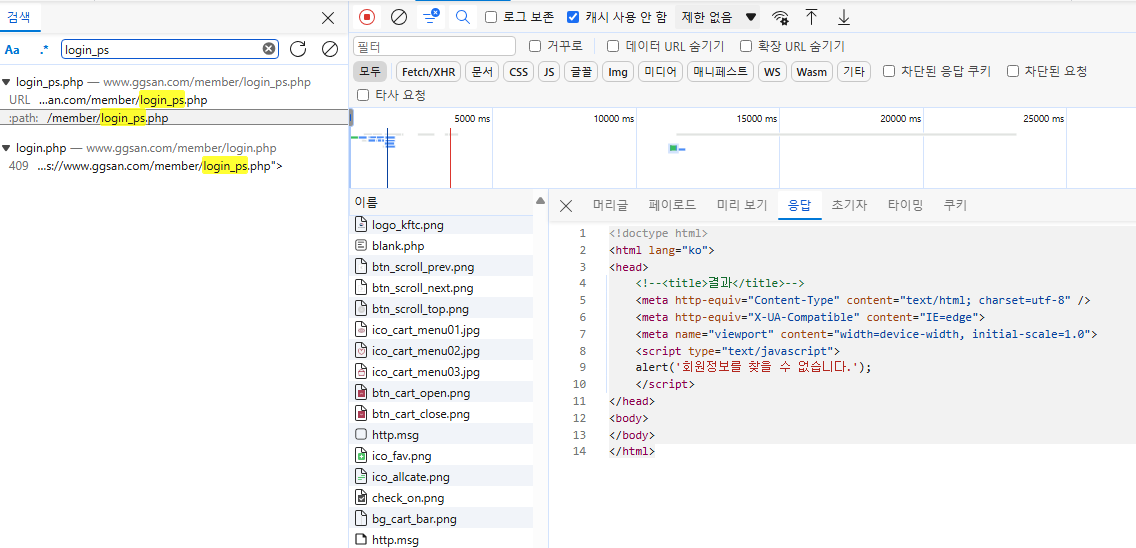Filter by 모두 all types

pos(370,71)
